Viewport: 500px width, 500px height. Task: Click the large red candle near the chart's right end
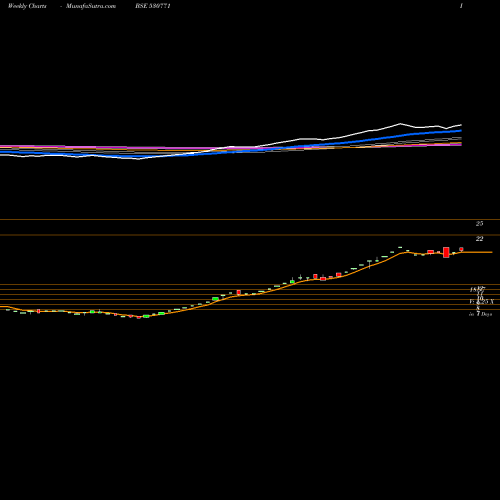[x=446, y=252]
